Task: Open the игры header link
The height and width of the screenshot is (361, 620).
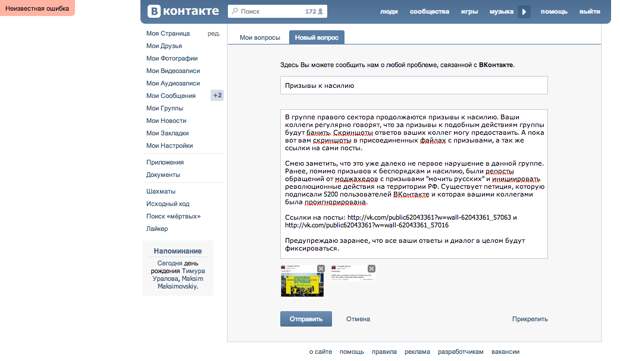Action: pos(469,11)
